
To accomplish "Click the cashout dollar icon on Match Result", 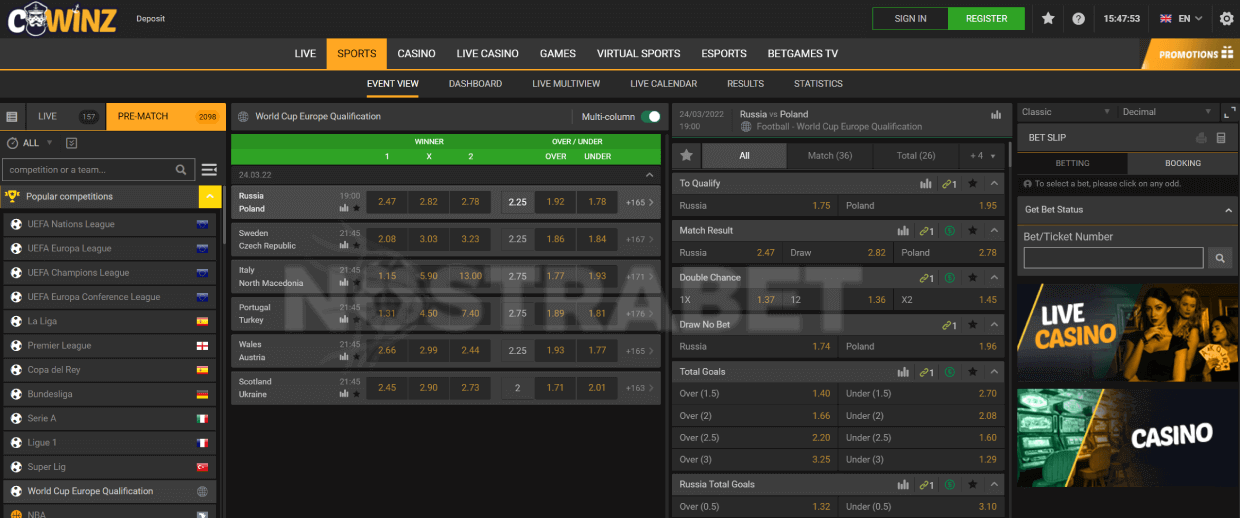I will coord(949,231).
